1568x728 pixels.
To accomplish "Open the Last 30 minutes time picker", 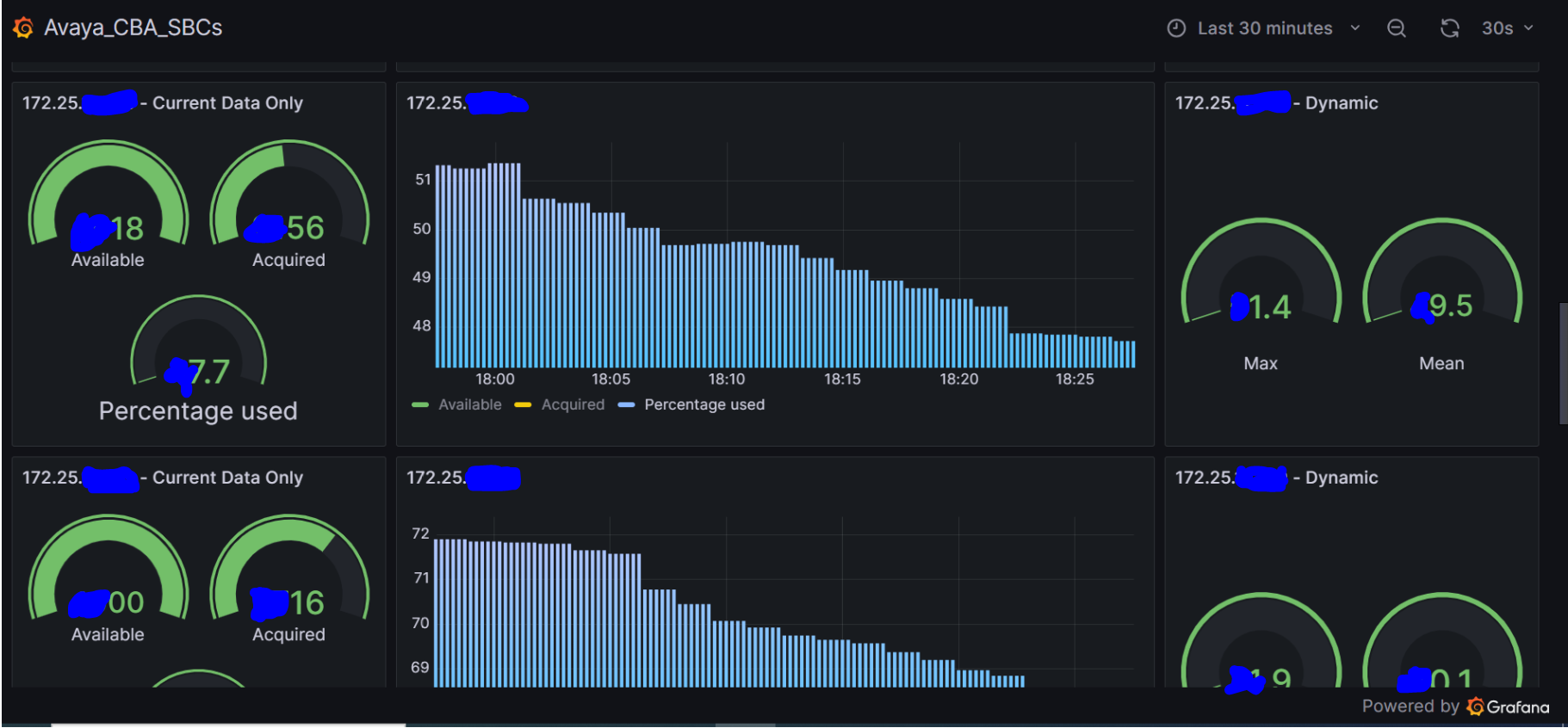I will [1263, 28].
